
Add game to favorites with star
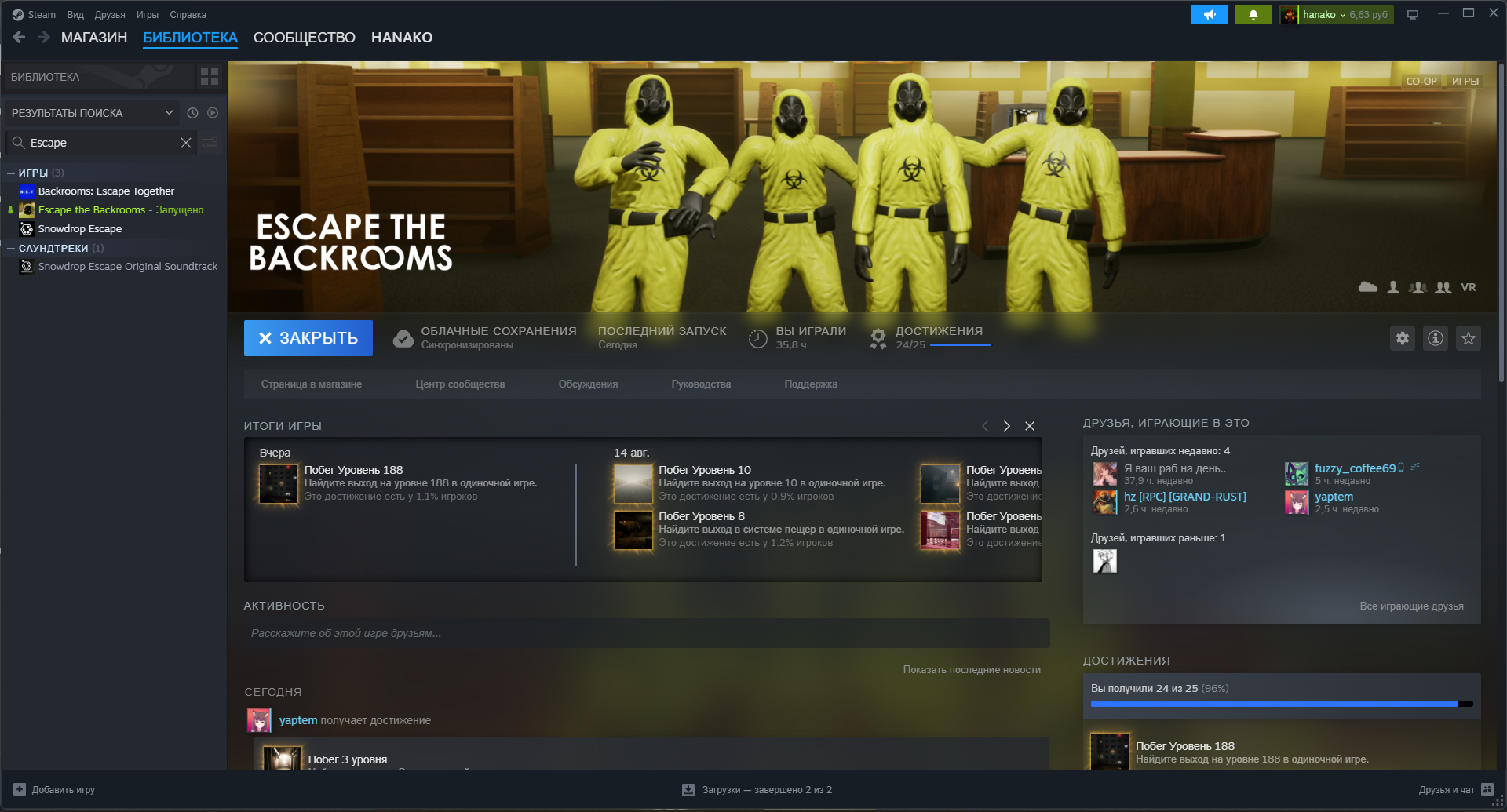point(1469,338)
